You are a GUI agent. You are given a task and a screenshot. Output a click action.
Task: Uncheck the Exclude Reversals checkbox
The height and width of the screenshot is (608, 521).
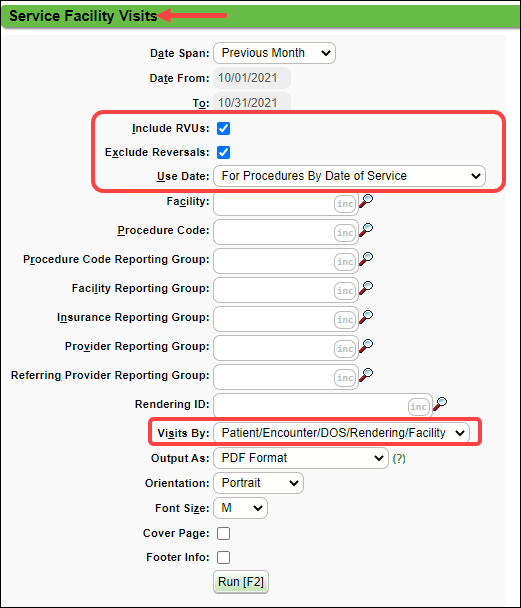pyautogui.click(x=223, y=152)
